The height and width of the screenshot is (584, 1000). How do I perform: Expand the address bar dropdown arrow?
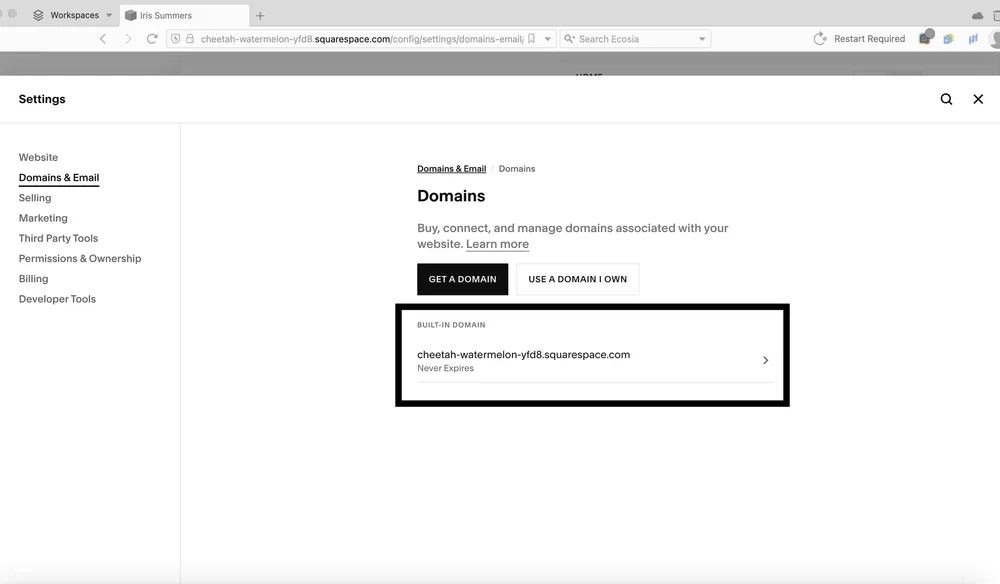click(547, 39)
